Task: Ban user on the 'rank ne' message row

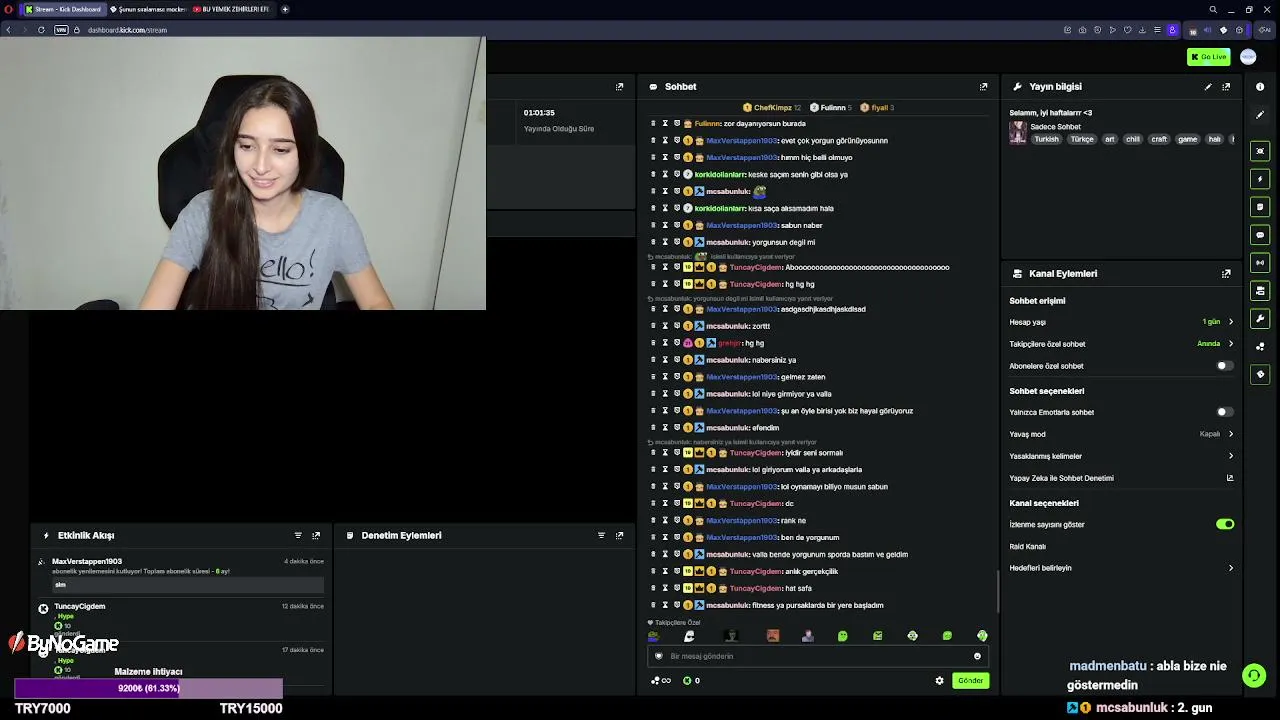Action: pyautogui.click(x=677, y=520)
